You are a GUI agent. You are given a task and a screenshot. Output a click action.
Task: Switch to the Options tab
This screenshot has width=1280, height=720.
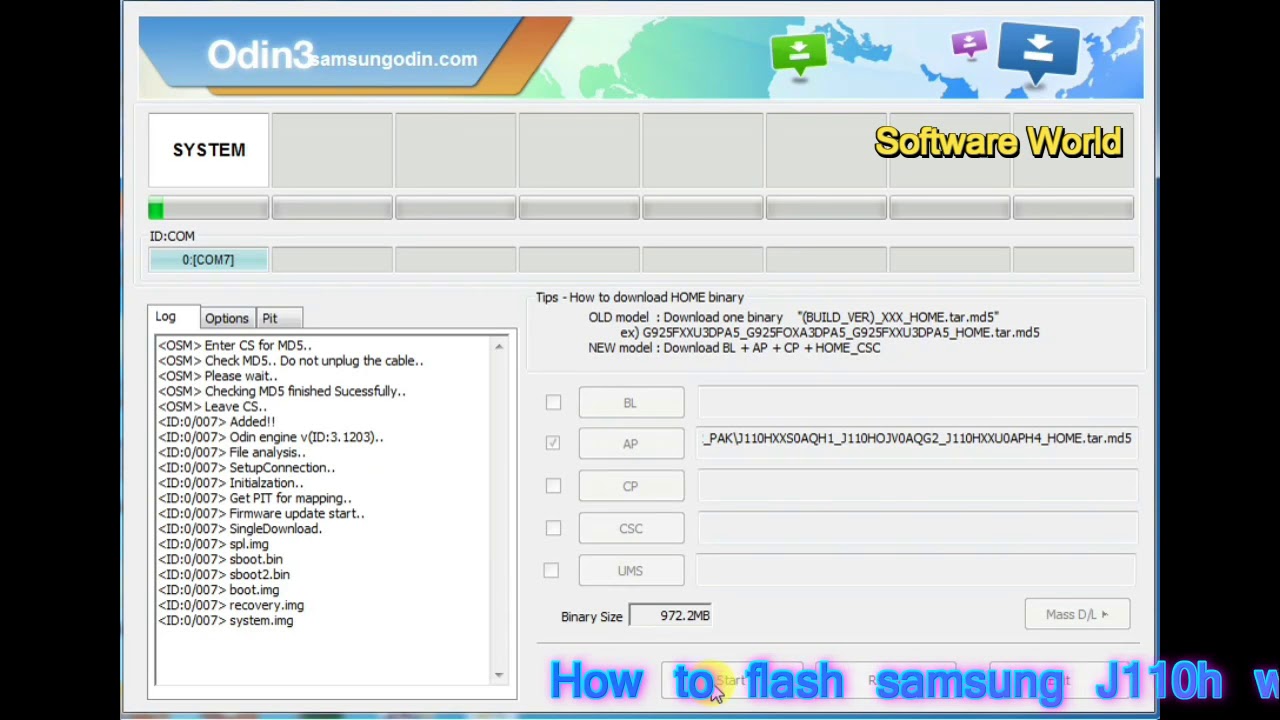point(227,318)
